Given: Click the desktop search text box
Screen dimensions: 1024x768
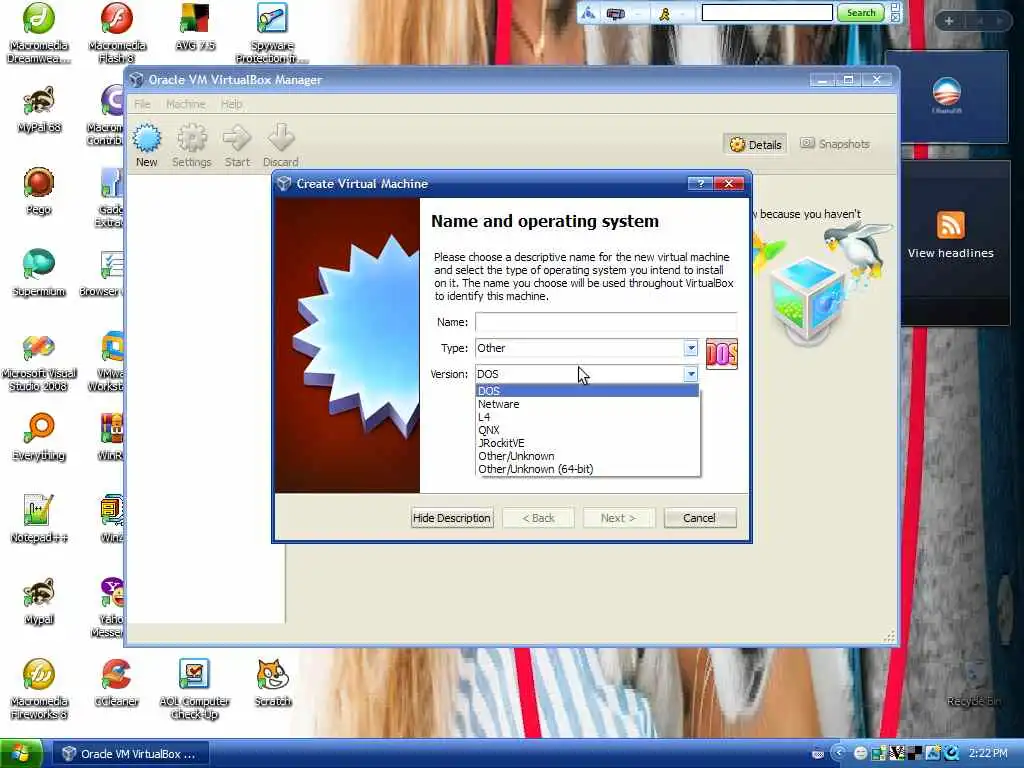Looking at the screenshot, I should click(767, 12).
